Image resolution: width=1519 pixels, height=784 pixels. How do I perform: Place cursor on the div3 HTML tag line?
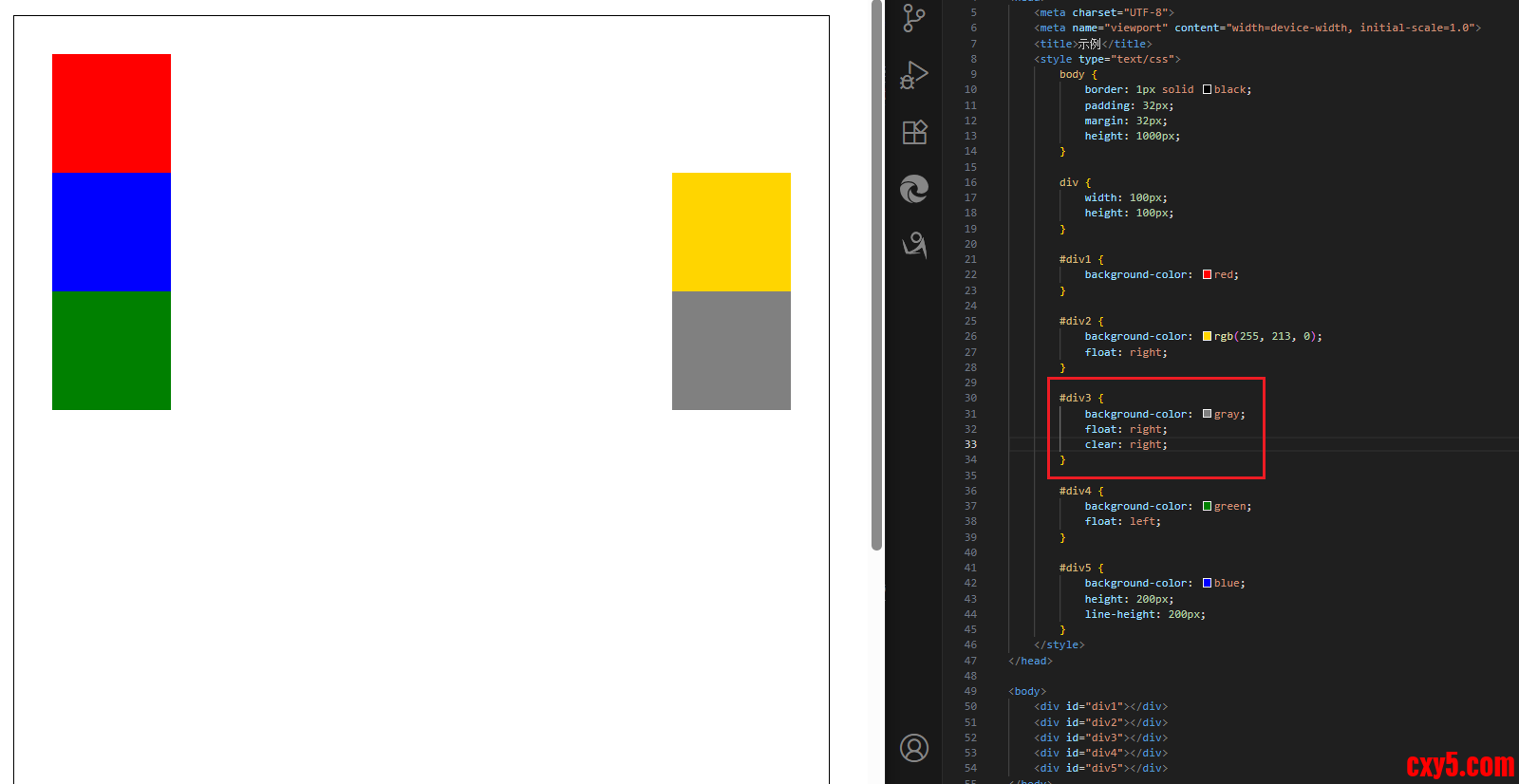point(1100,737)
